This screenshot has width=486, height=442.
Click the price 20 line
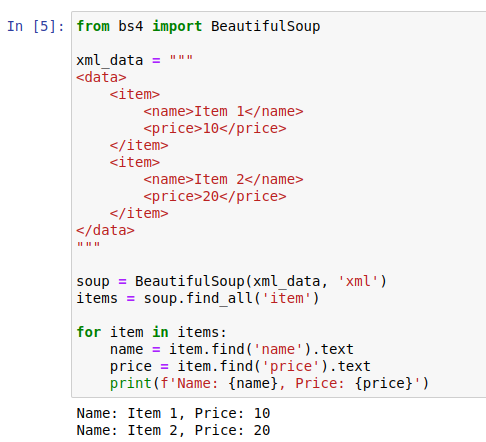(215, 196)
